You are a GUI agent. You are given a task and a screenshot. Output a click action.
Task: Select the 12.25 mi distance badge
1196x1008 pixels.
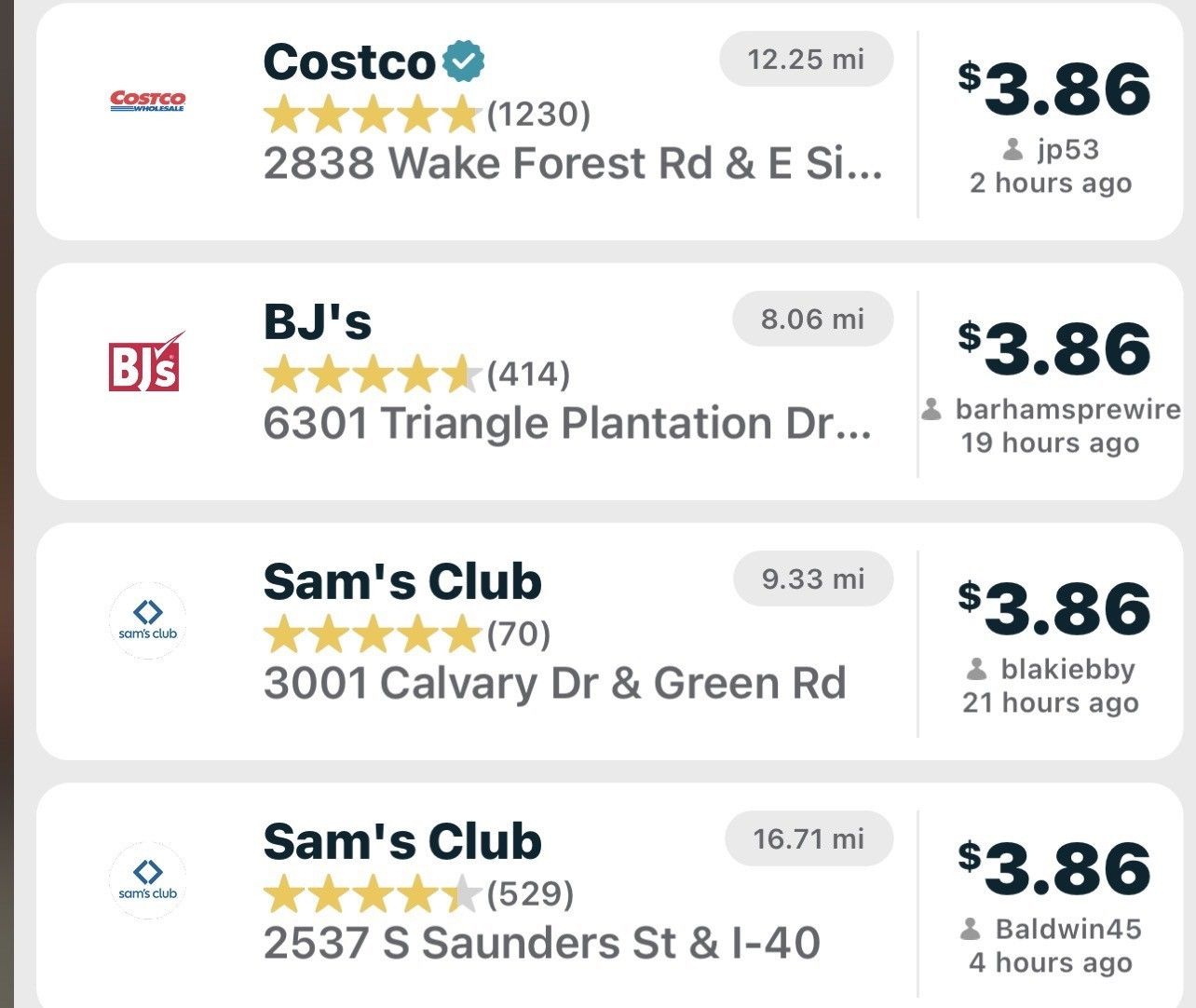(807, 60)
